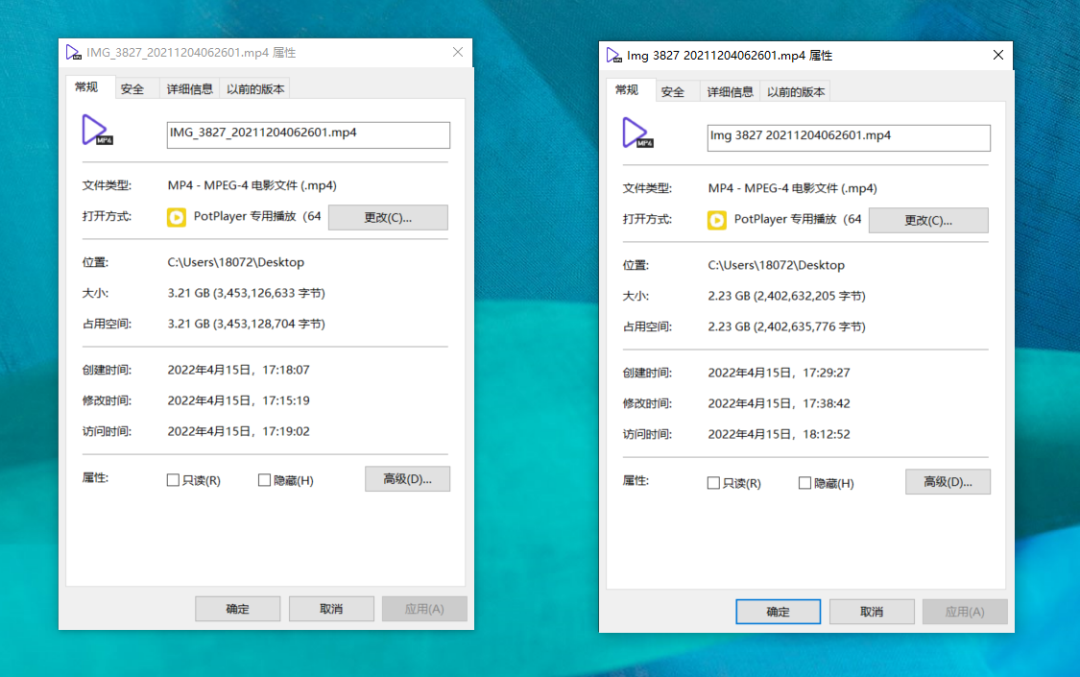Click the dialog title bar video icon on the left
Viewport: 1080px width, 677px height.
tap(73, 51)
